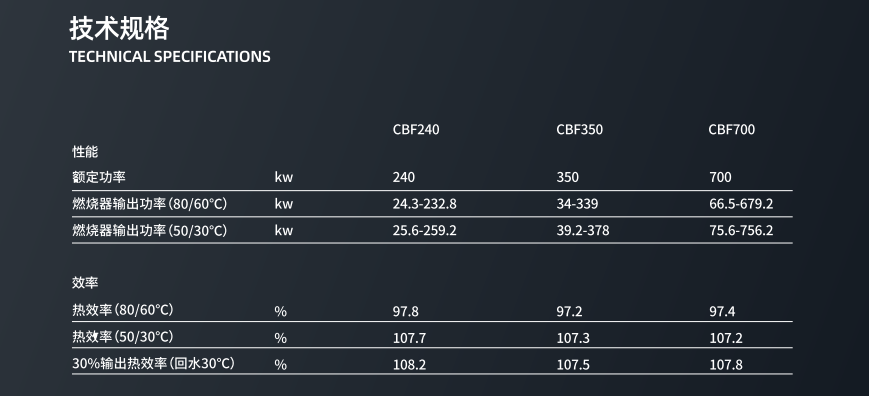This screenshot has width=869, height=396.
Task: Click the 热效率 (80/60°C) row label
Action: (x=122, y=310)
